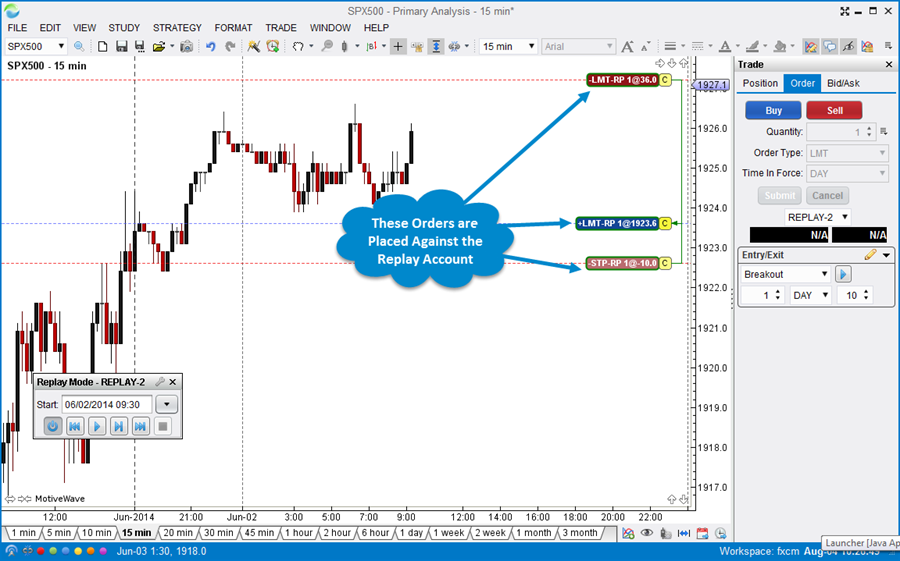Pick the text color swatch A

click(725, 47)
